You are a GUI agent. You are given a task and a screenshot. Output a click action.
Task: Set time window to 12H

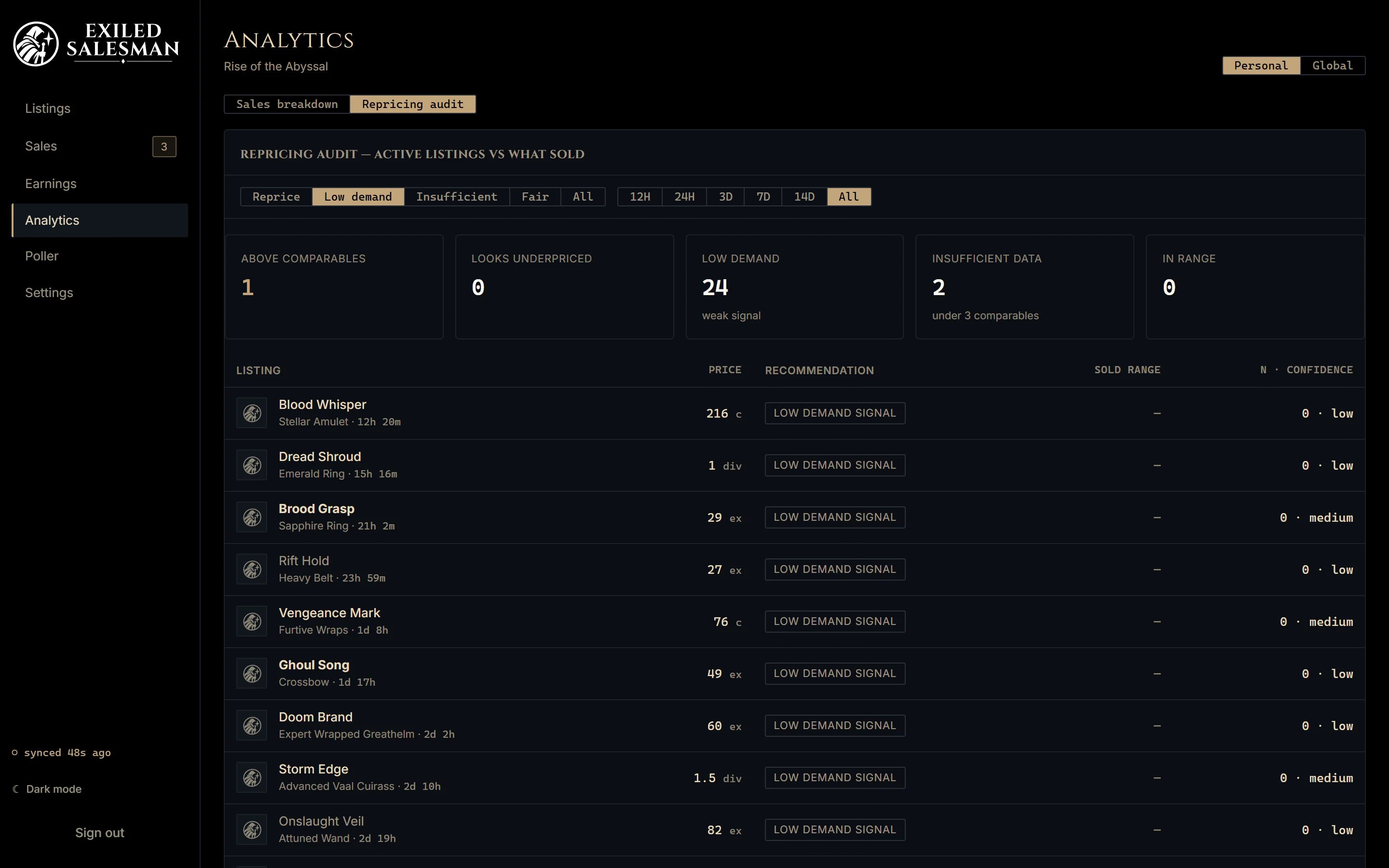click(x=640, y=196)
